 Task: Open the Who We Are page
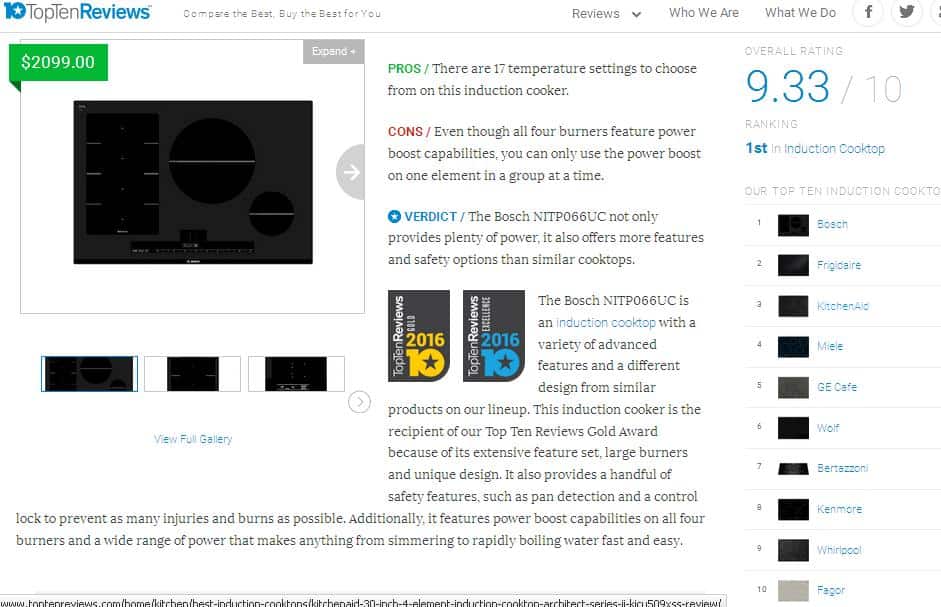click(x=704, y=13)
